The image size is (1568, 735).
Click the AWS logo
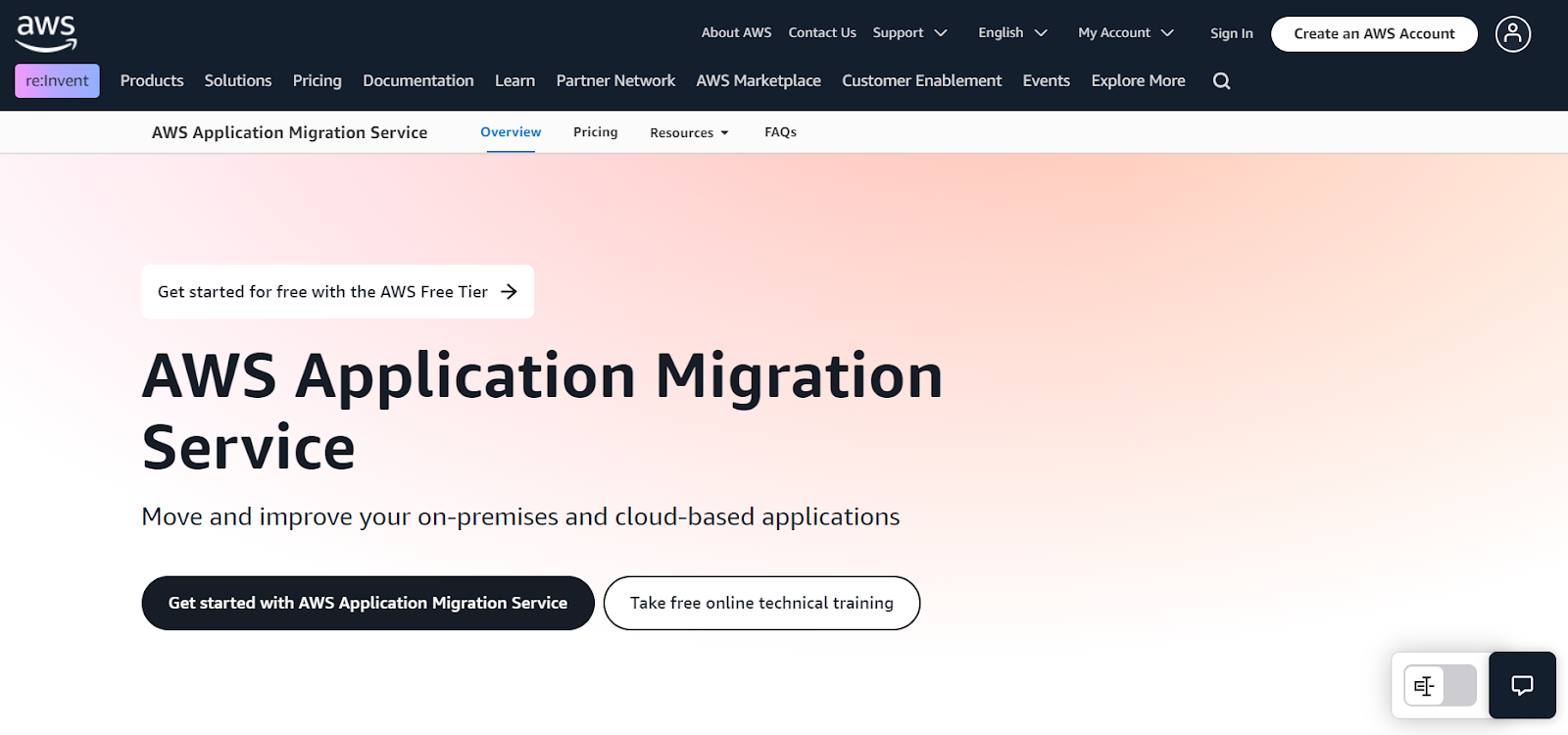coord(46,33)
